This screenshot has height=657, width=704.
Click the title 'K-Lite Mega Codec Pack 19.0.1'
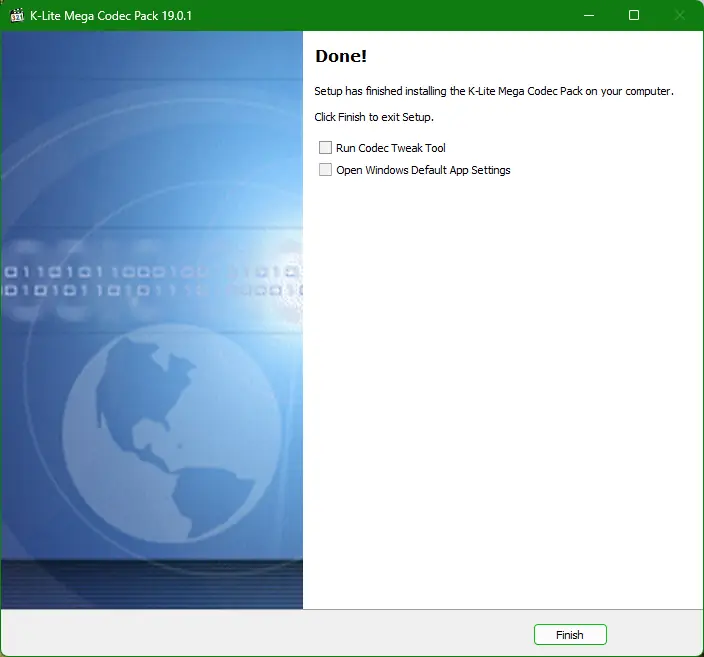point(111,16)
